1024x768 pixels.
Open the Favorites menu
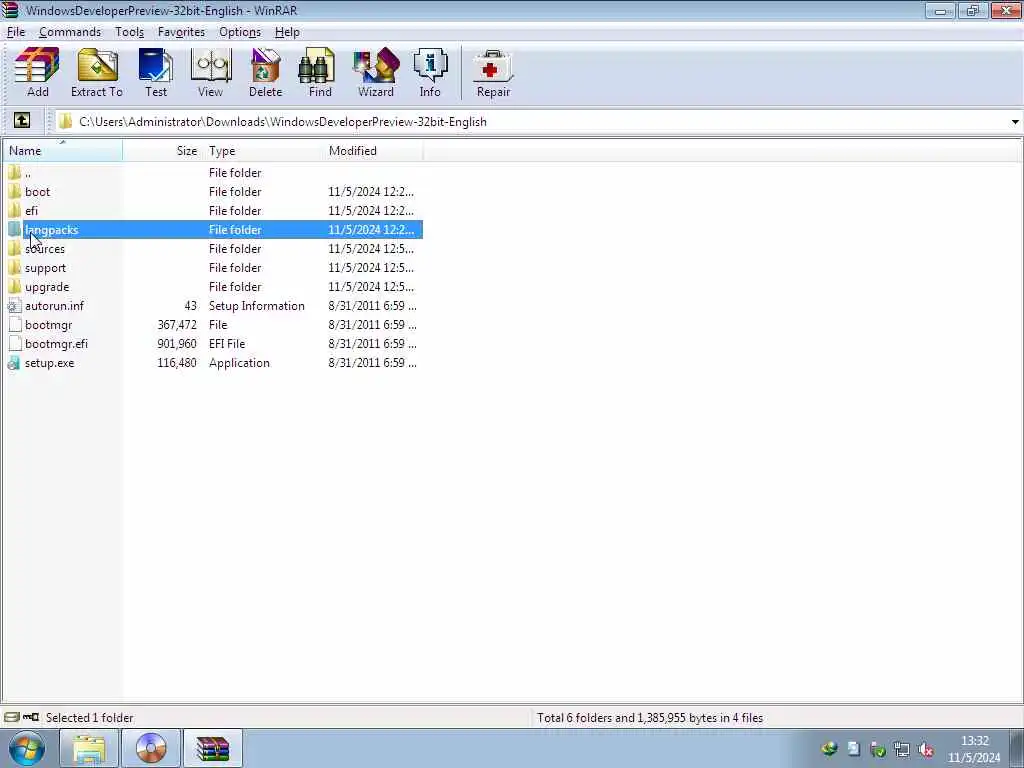(181, 32)
